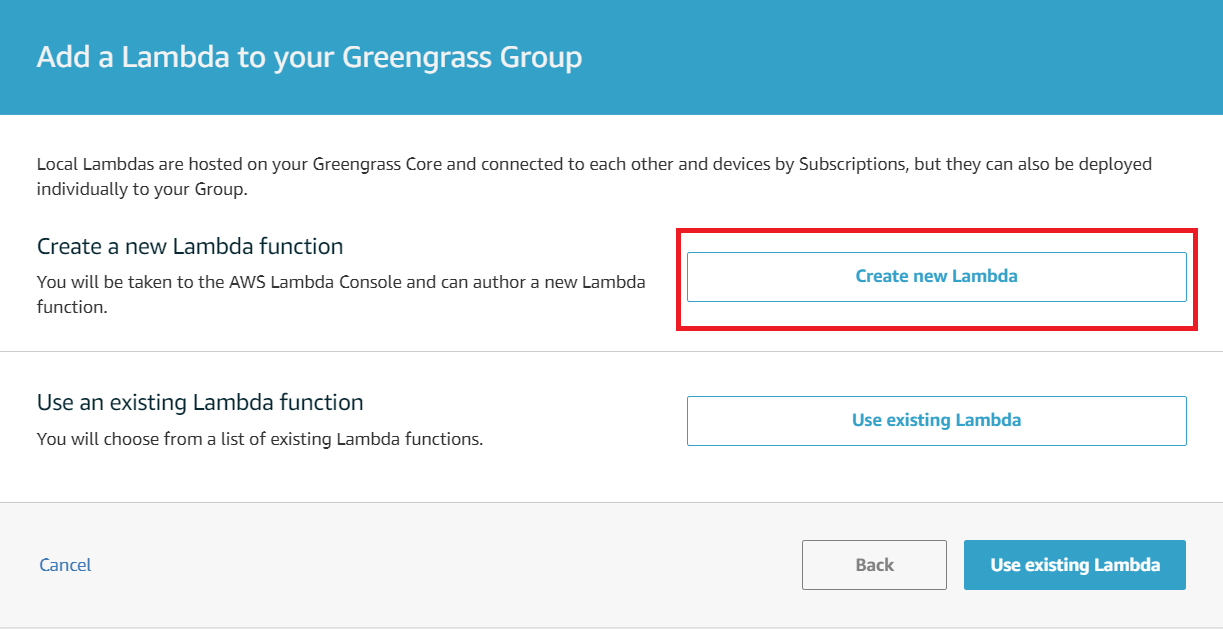
Task: Click the Create new Lambda button
Action: coord(936,277)
